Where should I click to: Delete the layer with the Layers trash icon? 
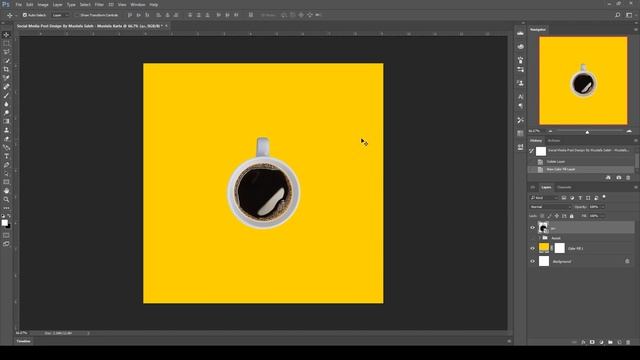point(628,342)
